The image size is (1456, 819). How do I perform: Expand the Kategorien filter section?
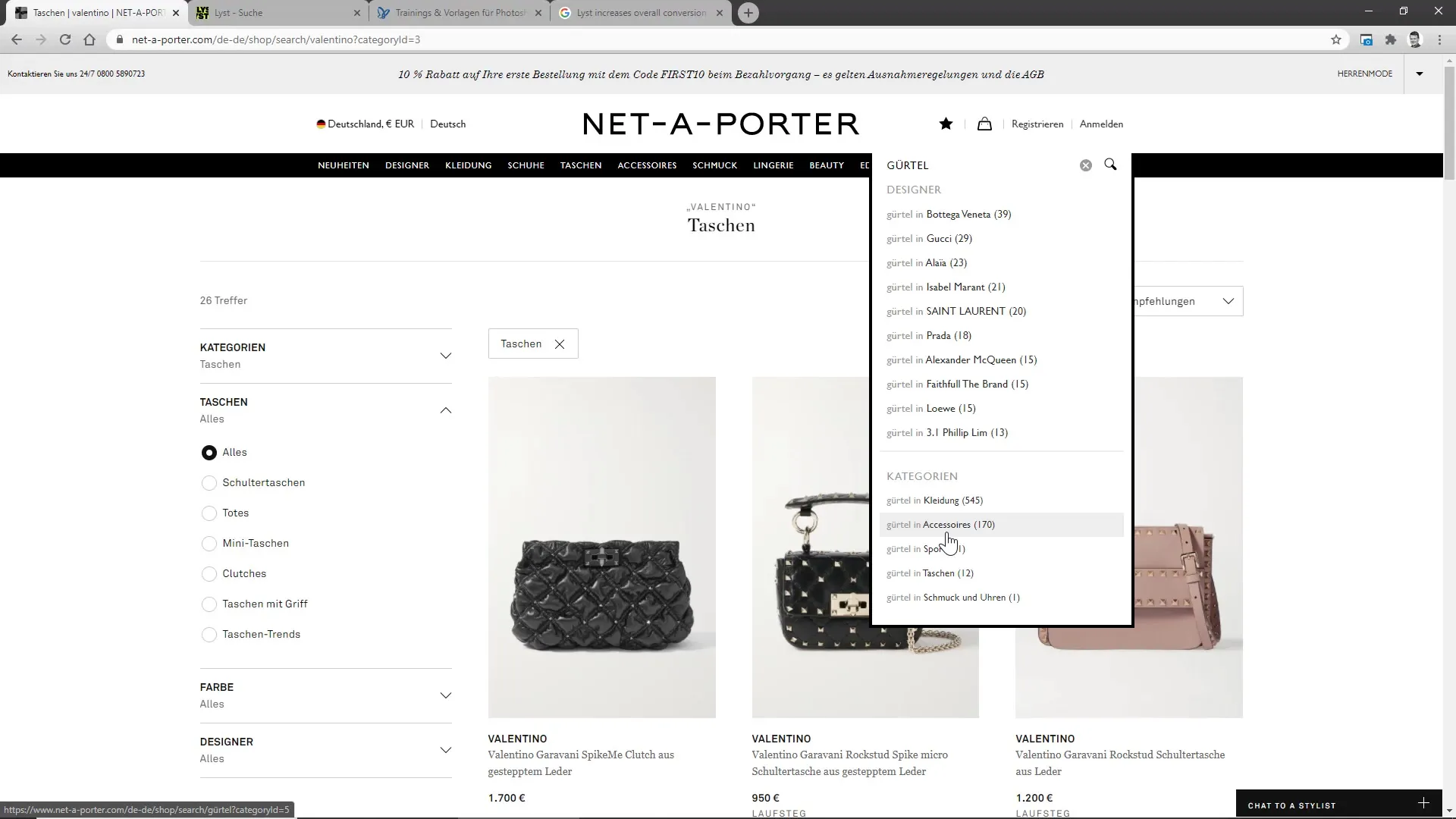pos(326,356)
